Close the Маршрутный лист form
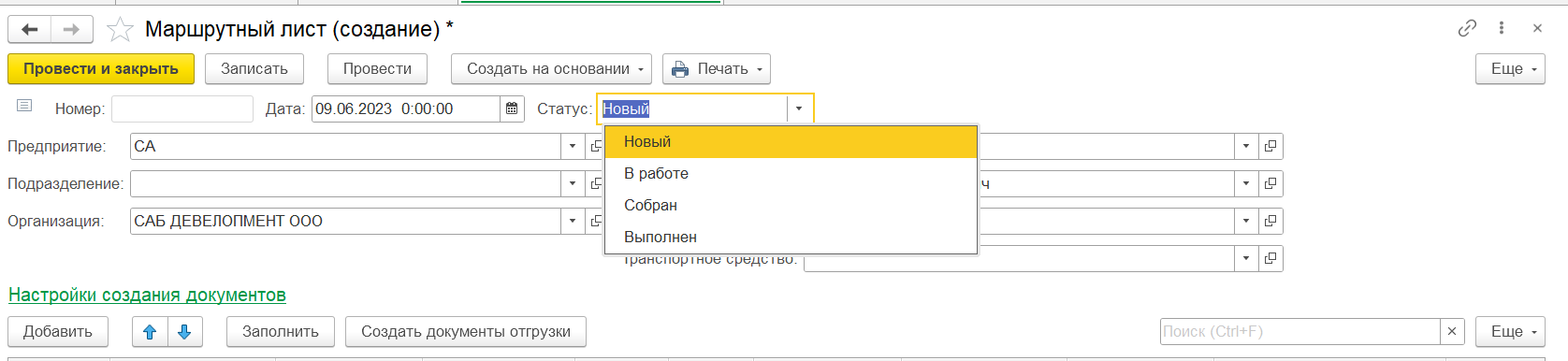The image size is (1568, 361). pos(1537,28)
